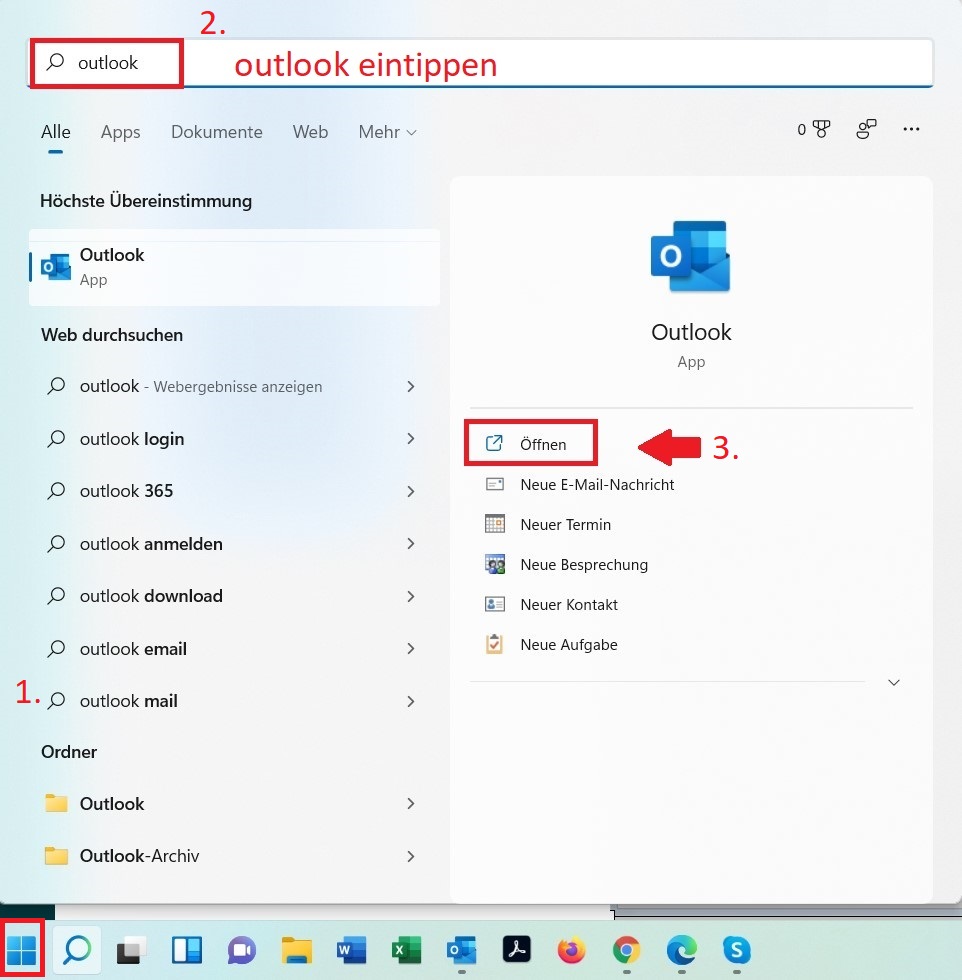Viewport: 962px width, 980px height.
Task: Open Outlook taskbar icon
Action: click(461, 951)
